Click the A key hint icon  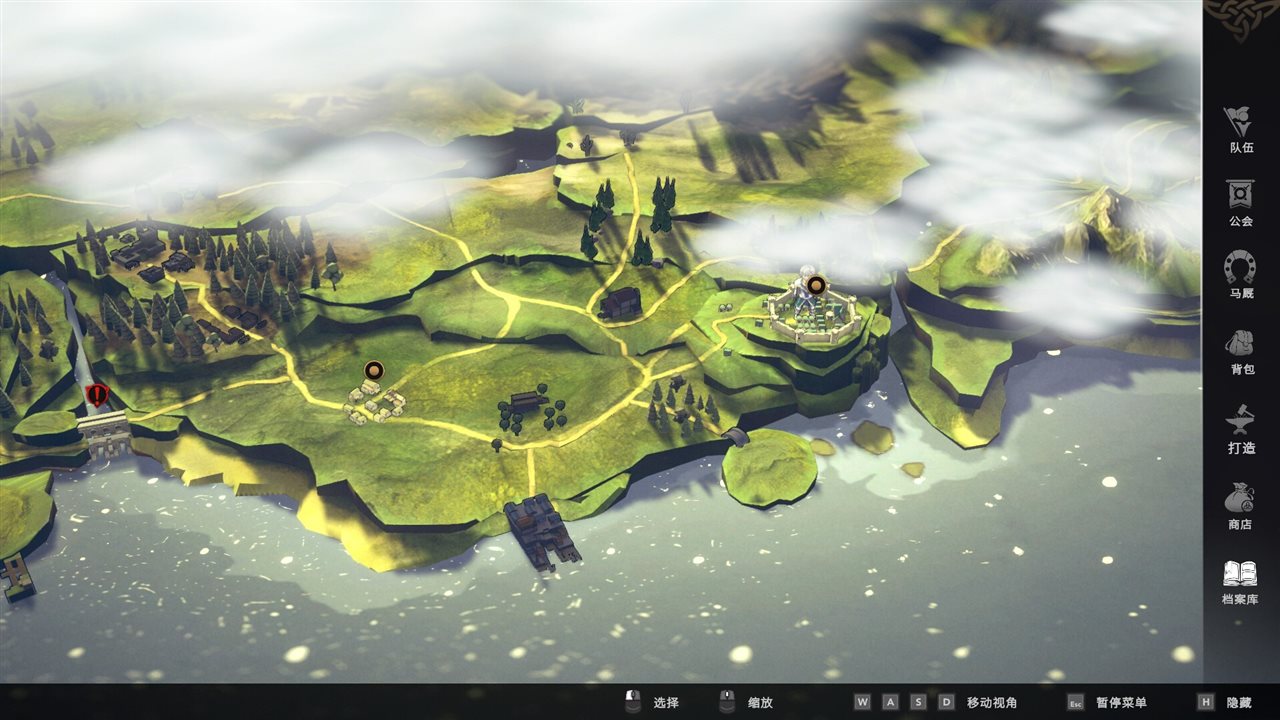click(x=890, y=702)
